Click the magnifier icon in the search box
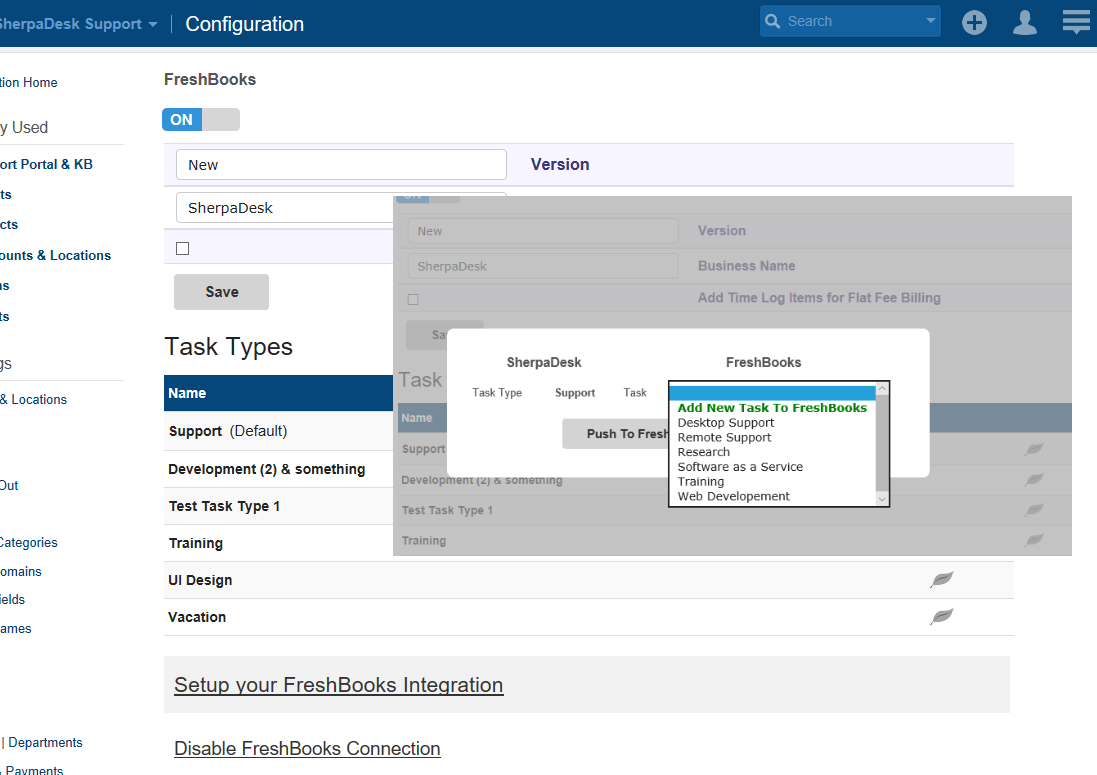This screenshot has height=775, width=1097. coord(772,21)
